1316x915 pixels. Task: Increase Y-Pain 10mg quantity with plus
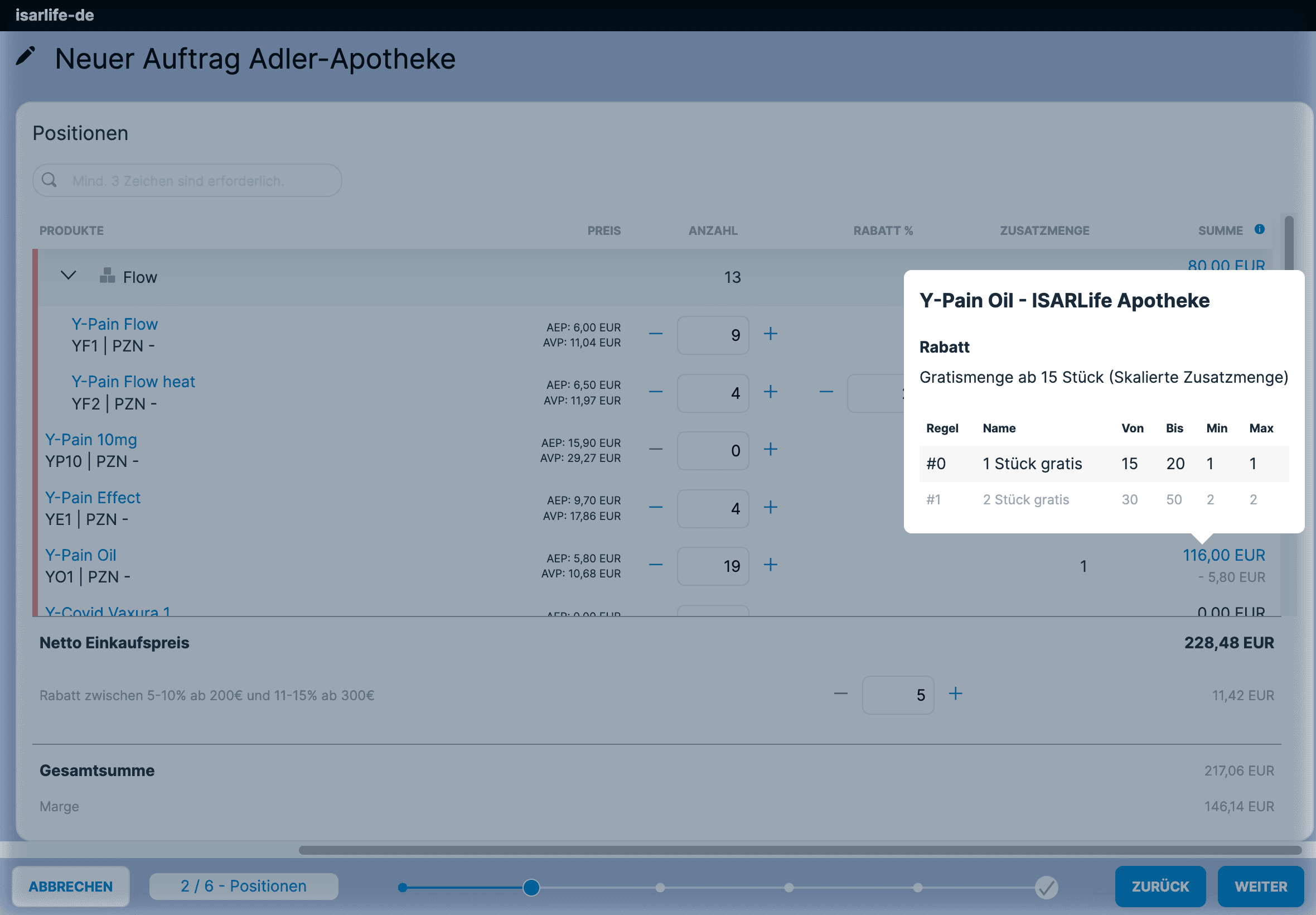coord(771,450)
